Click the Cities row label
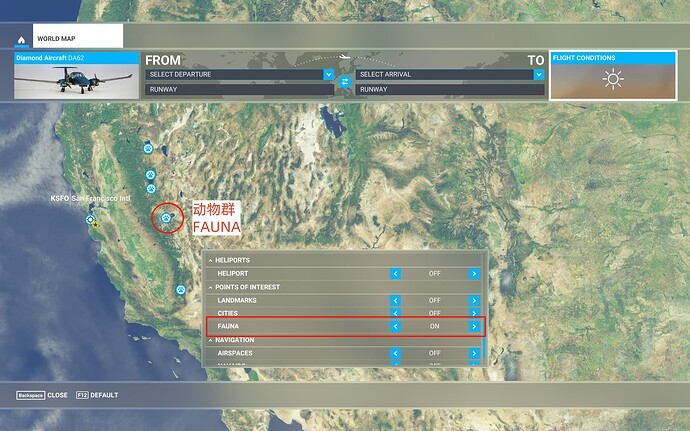 click(x=228, y=313)
